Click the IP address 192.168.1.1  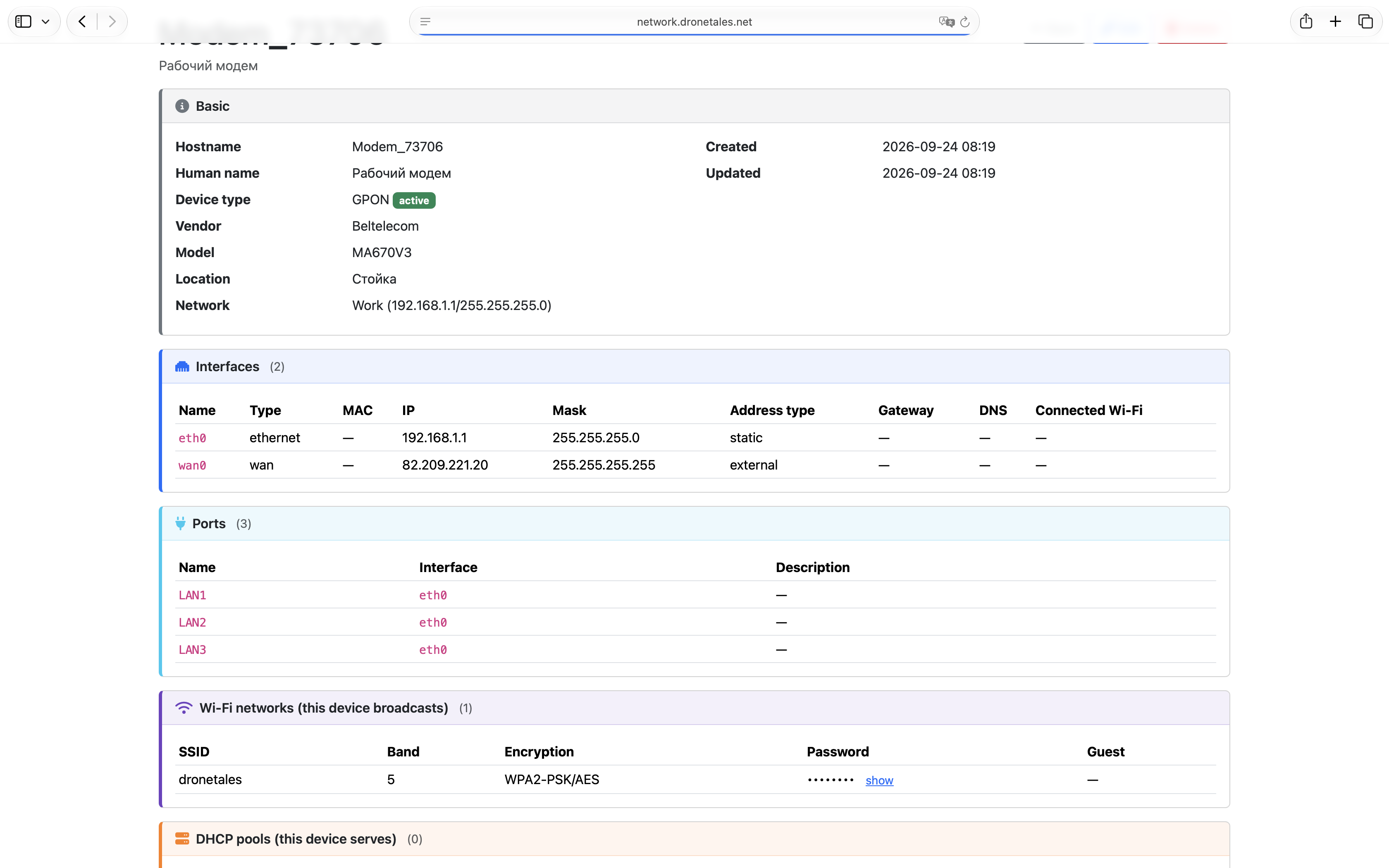[x=434, y=437]
